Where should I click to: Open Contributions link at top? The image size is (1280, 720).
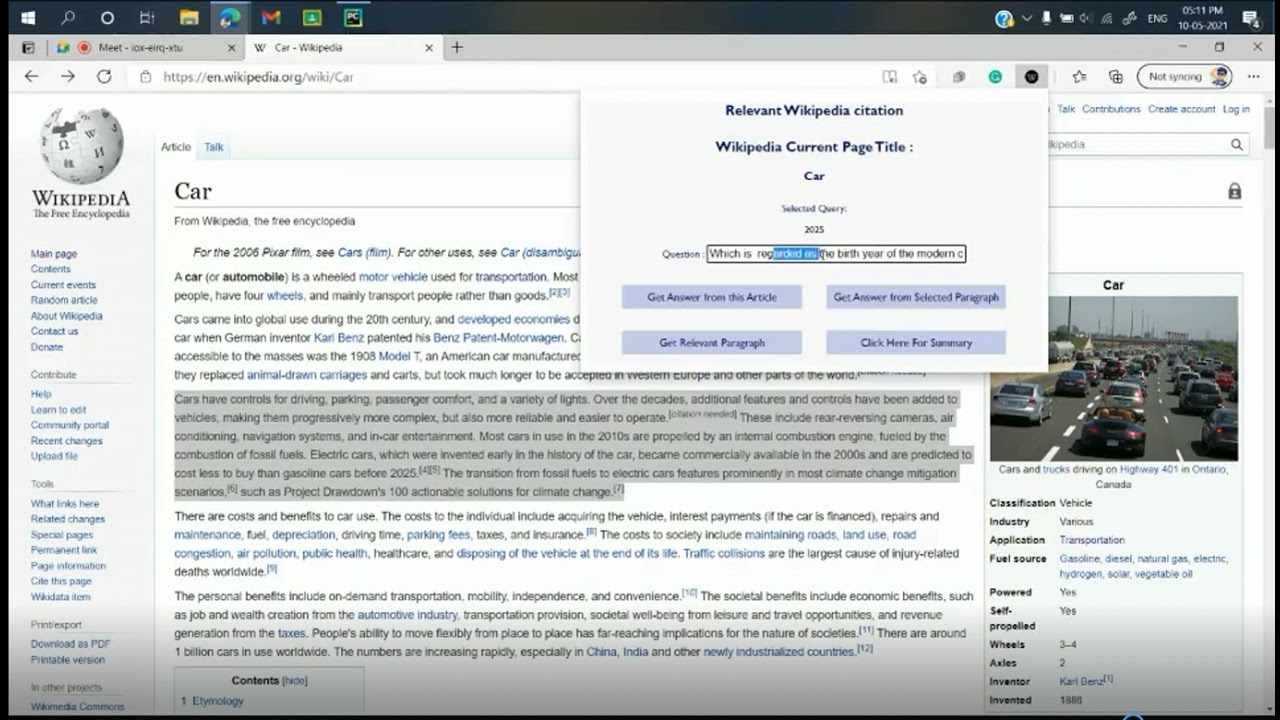click(1111, 109)
